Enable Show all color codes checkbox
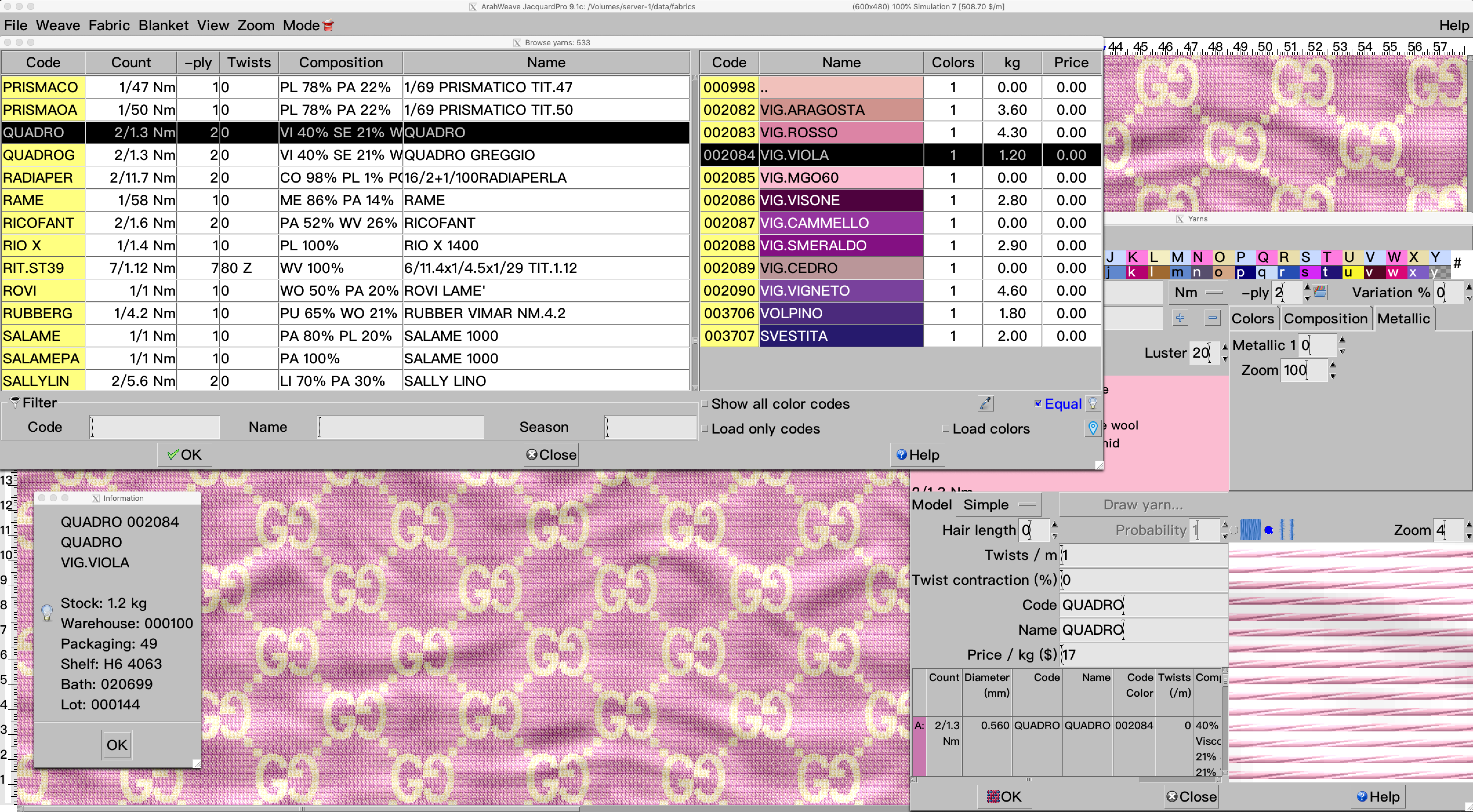This screenshot has width=1473, height=812. click(705, 403)
